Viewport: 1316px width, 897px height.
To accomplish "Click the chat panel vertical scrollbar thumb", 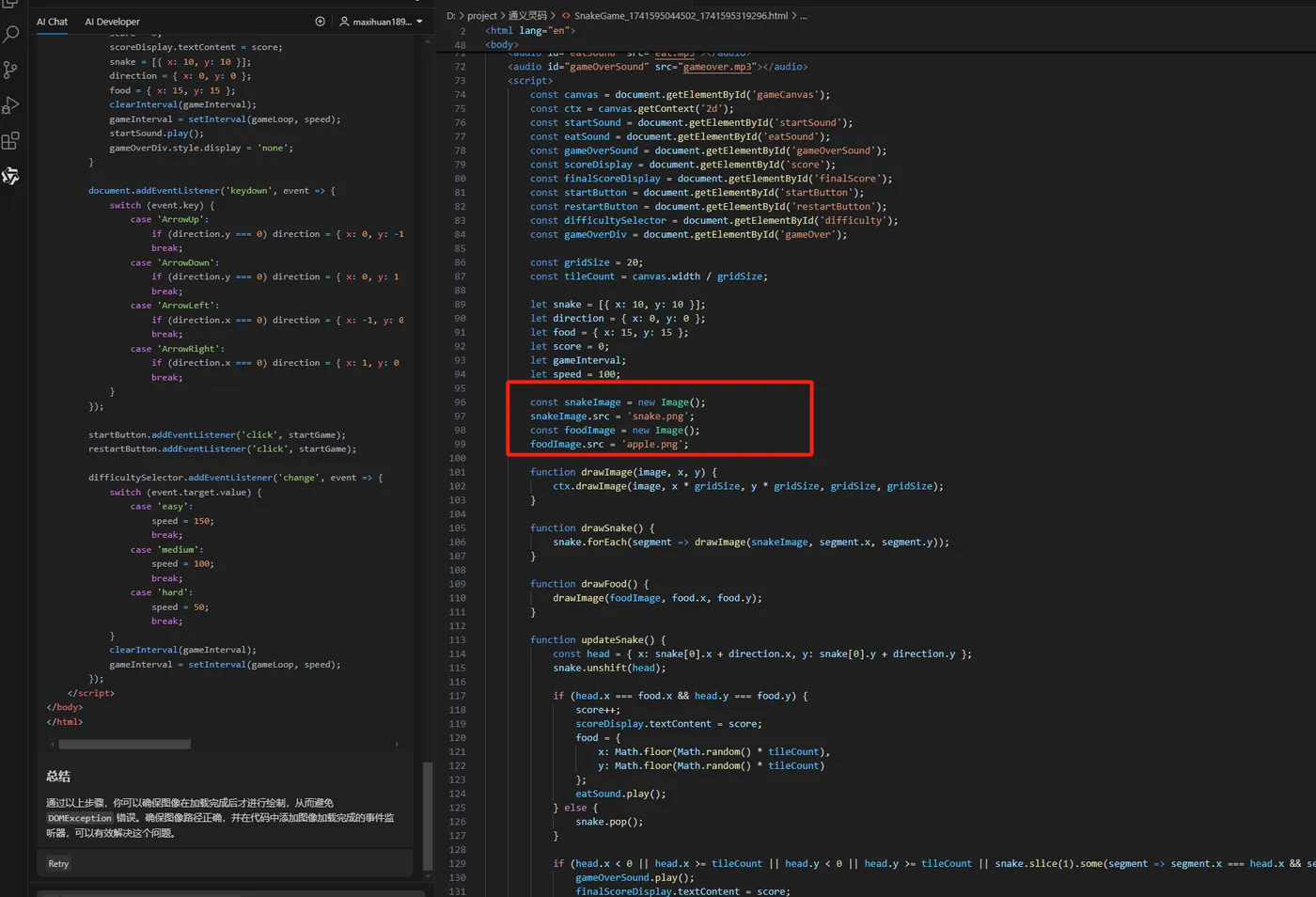I will point(428,815).
